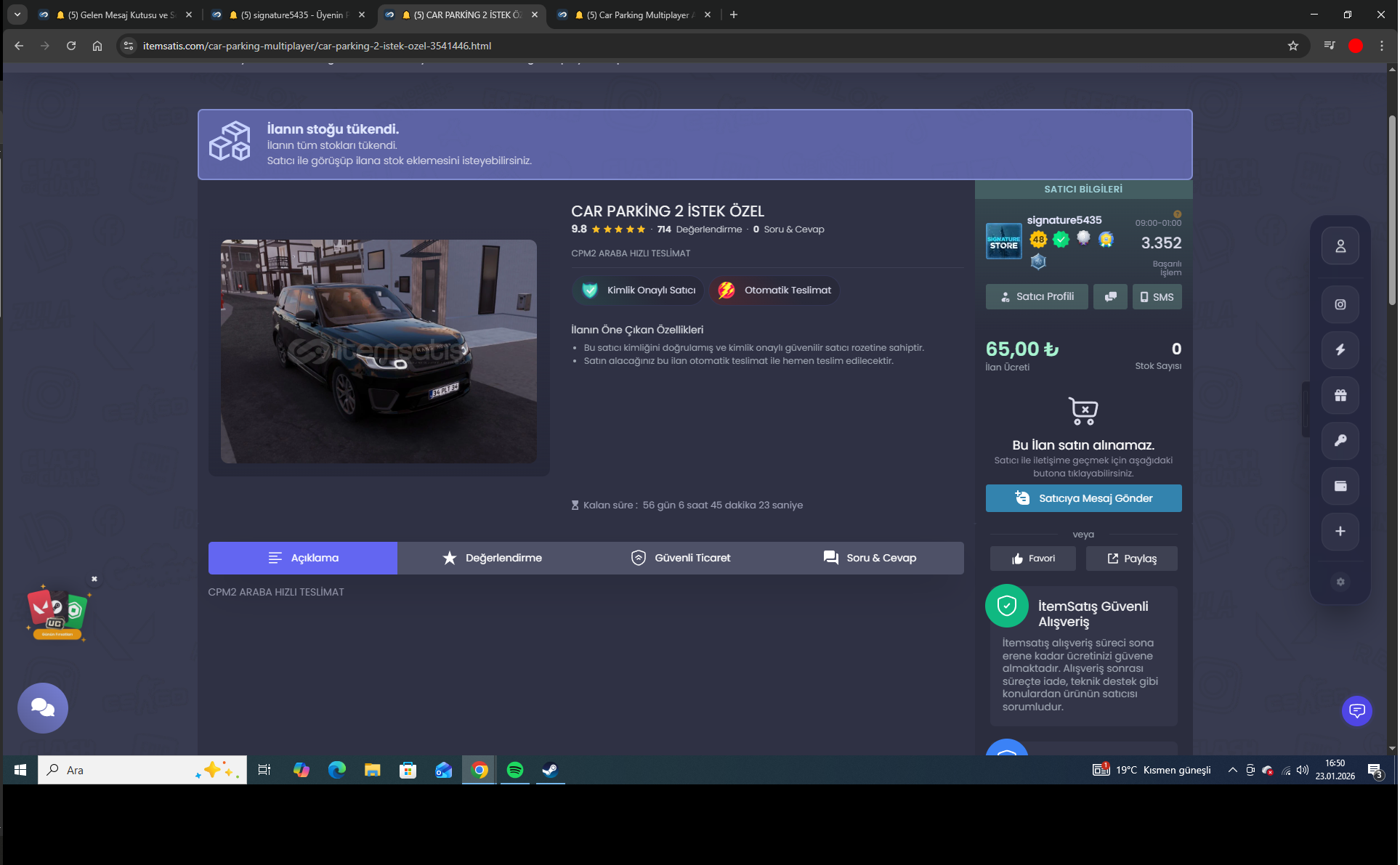Open Spotify from the taskbar
Viewport: 1400px width, 865px height.
515,770
